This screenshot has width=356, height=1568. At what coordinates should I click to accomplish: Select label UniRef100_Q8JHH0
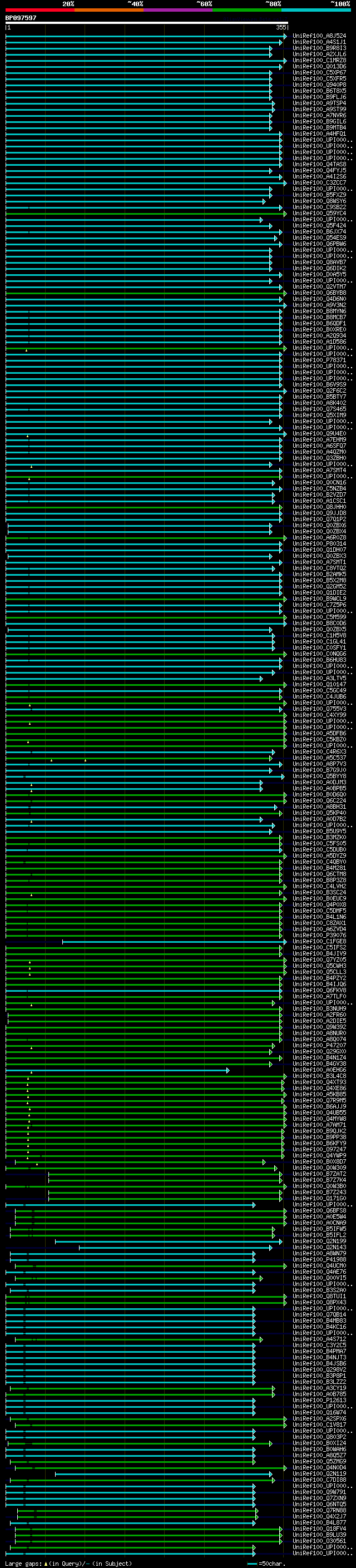tap(319, 507)
